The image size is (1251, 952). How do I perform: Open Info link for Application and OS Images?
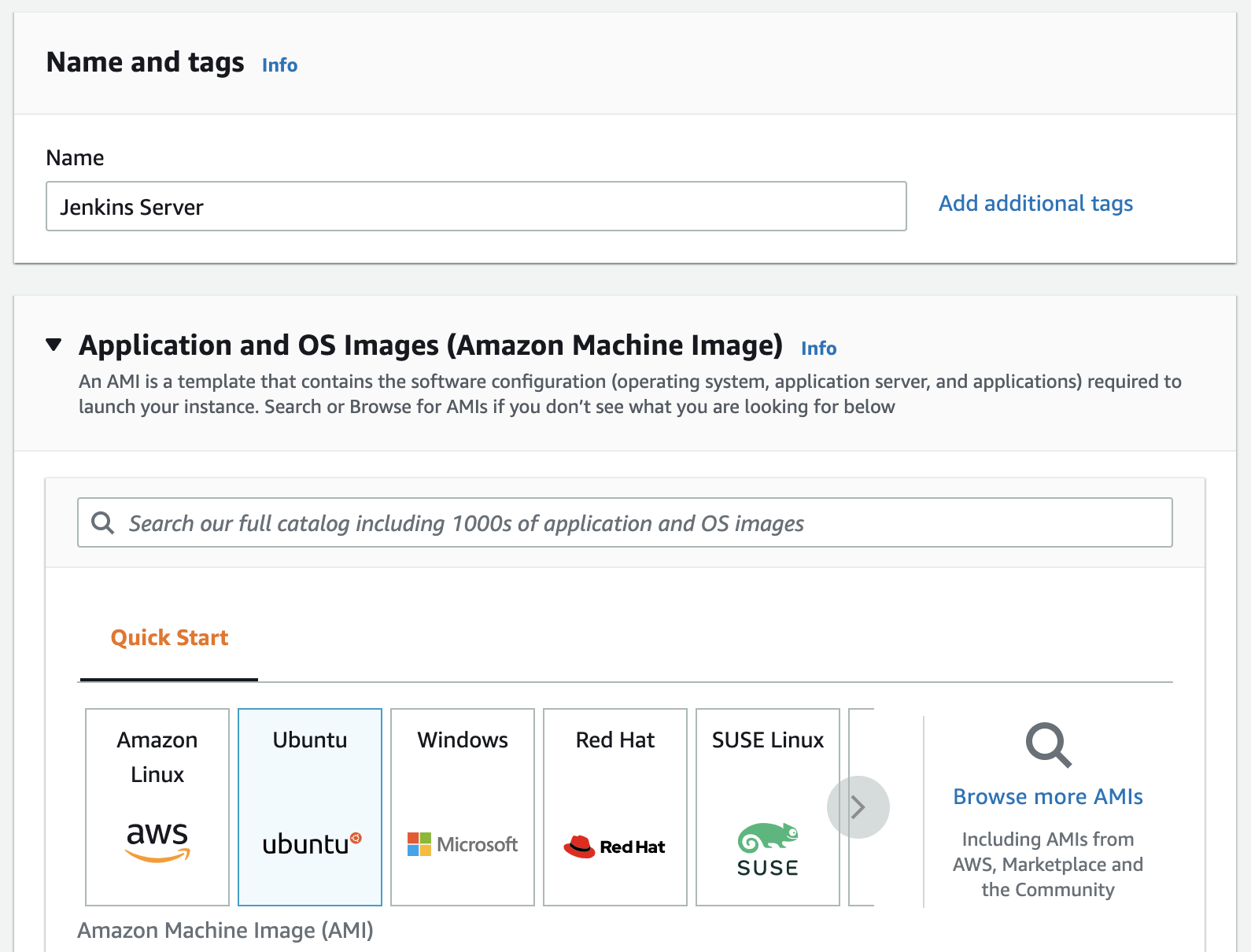point(818,348)
